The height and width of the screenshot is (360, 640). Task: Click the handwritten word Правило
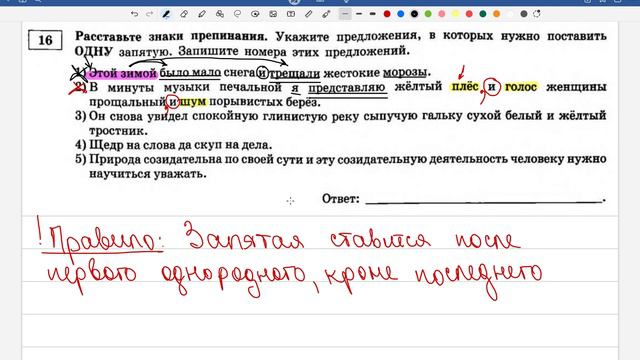tap(103, 241)
